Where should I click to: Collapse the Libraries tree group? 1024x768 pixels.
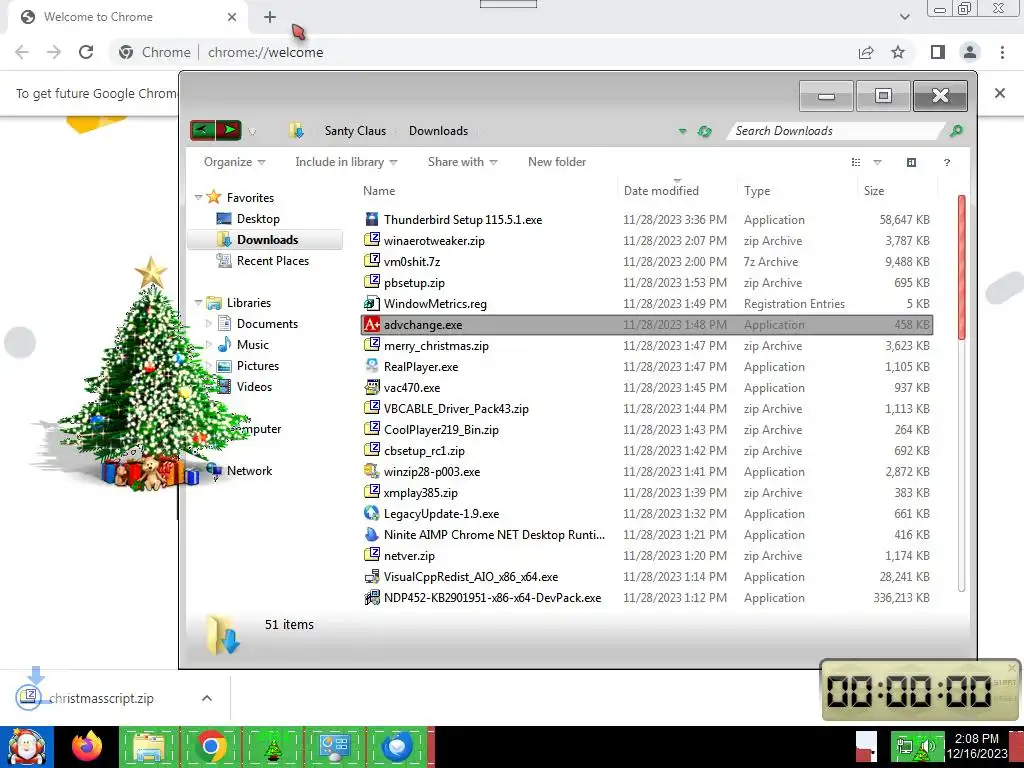coord(199,302)
